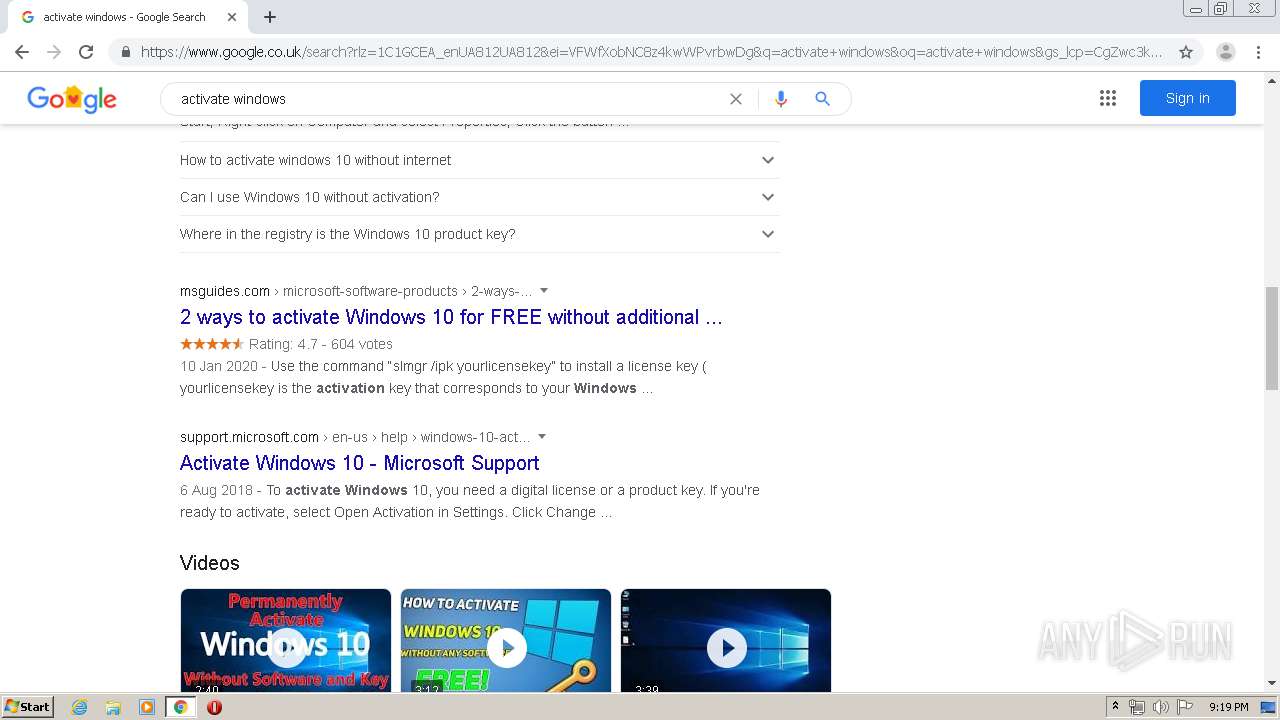1280x720 pixels.
Task: Open the volume tray icon
Action: click(x=1161, y=707)
